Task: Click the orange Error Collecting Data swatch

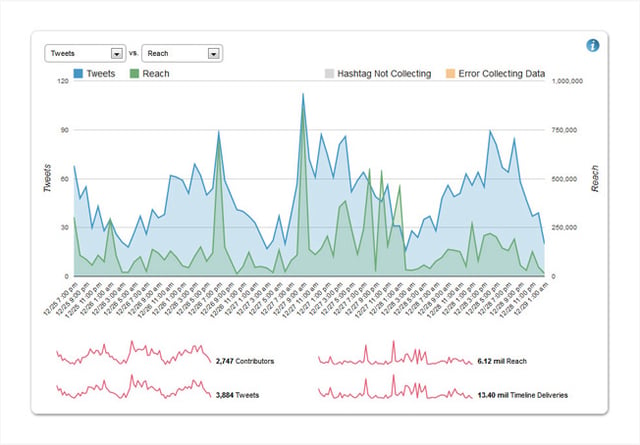Action: click(450, 73)
